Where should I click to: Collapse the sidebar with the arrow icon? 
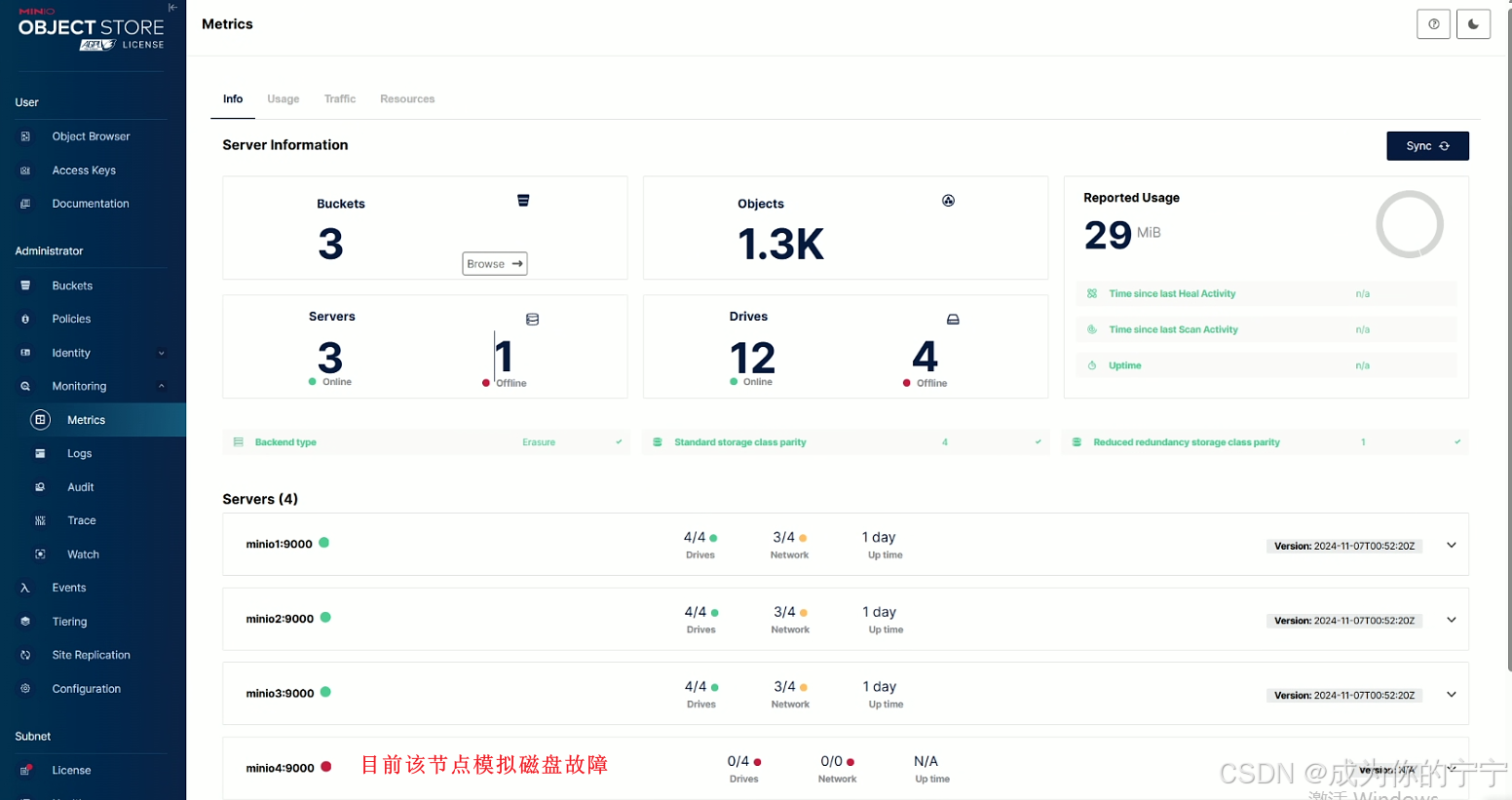pos(172,8)
